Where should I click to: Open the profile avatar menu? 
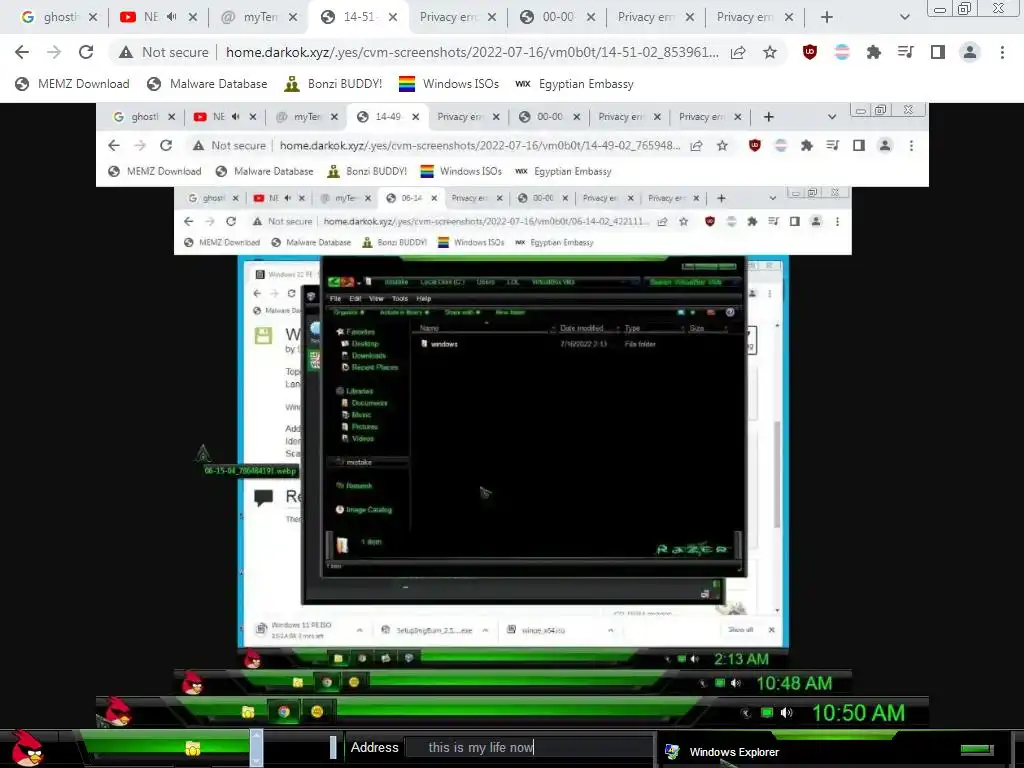click(x=970, y=52)
